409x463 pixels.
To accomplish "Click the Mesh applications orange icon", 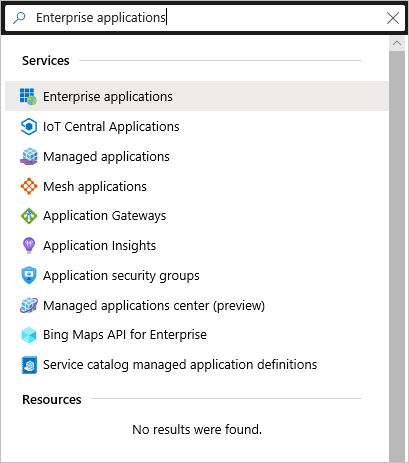I will pos(29,186).
